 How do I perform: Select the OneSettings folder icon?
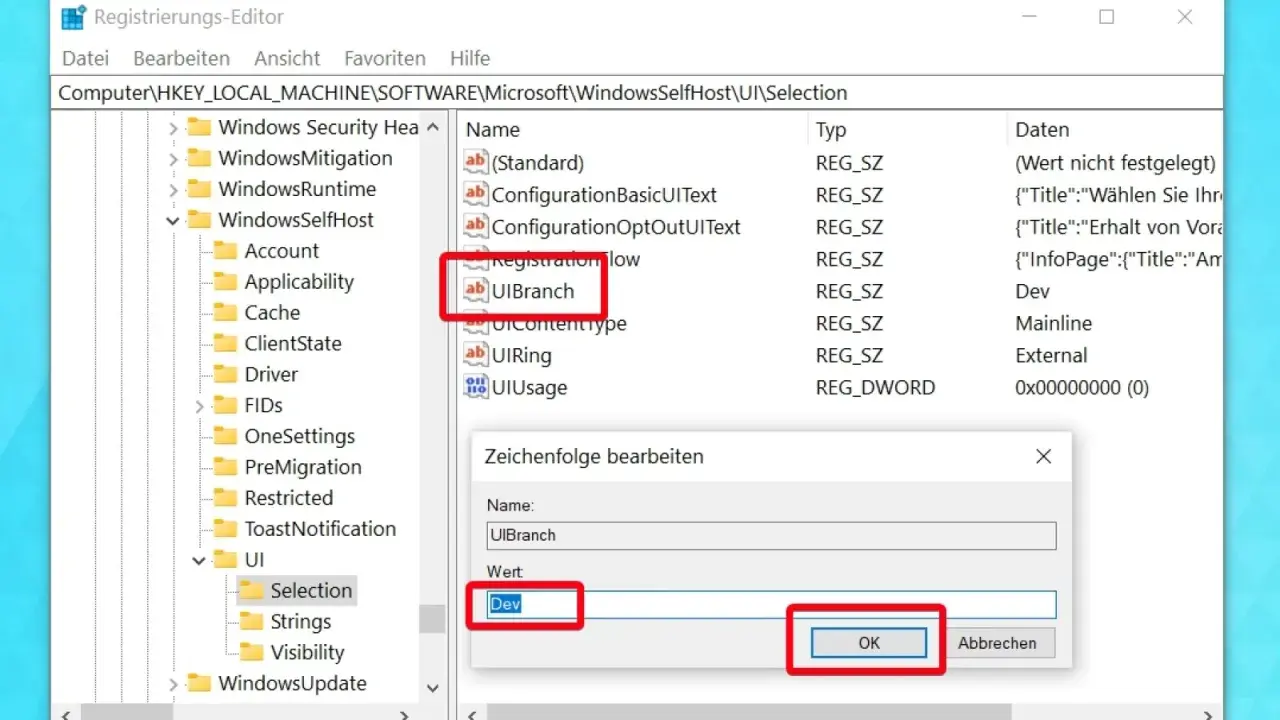pyautogui.click(x=226, y=437)
